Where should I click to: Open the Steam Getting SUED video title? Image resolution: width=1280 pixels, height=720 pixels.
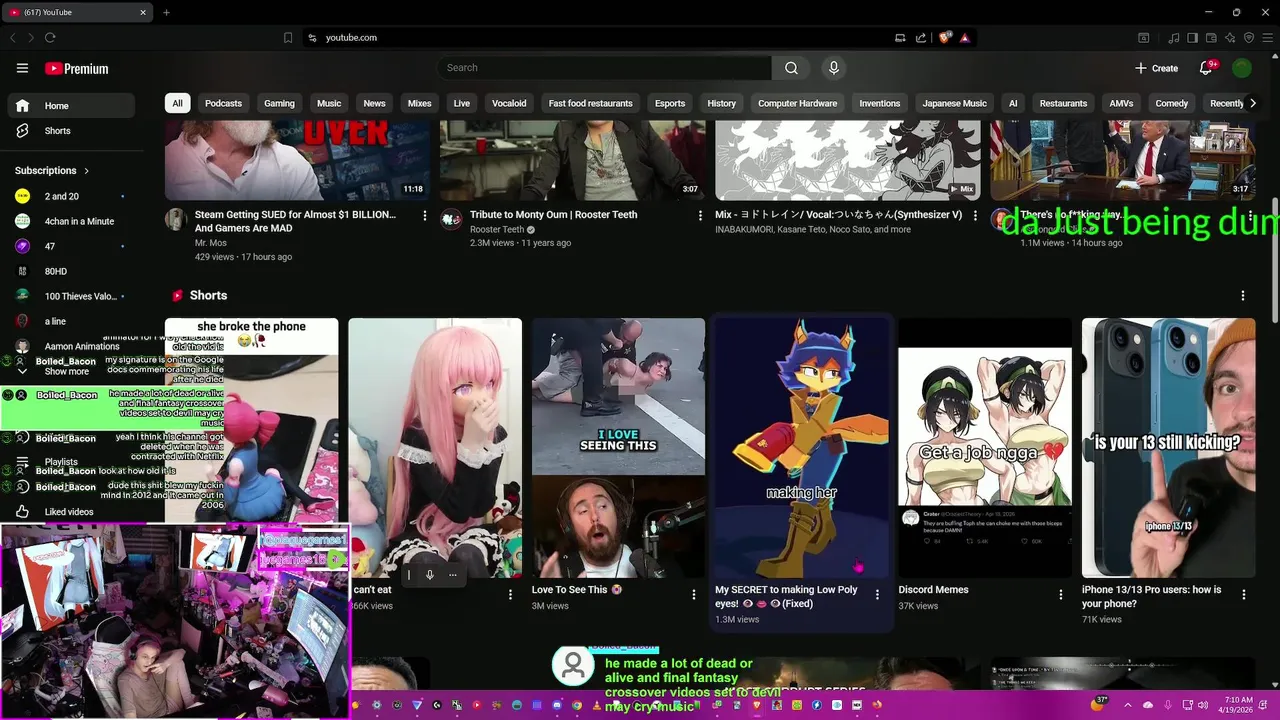295,221
